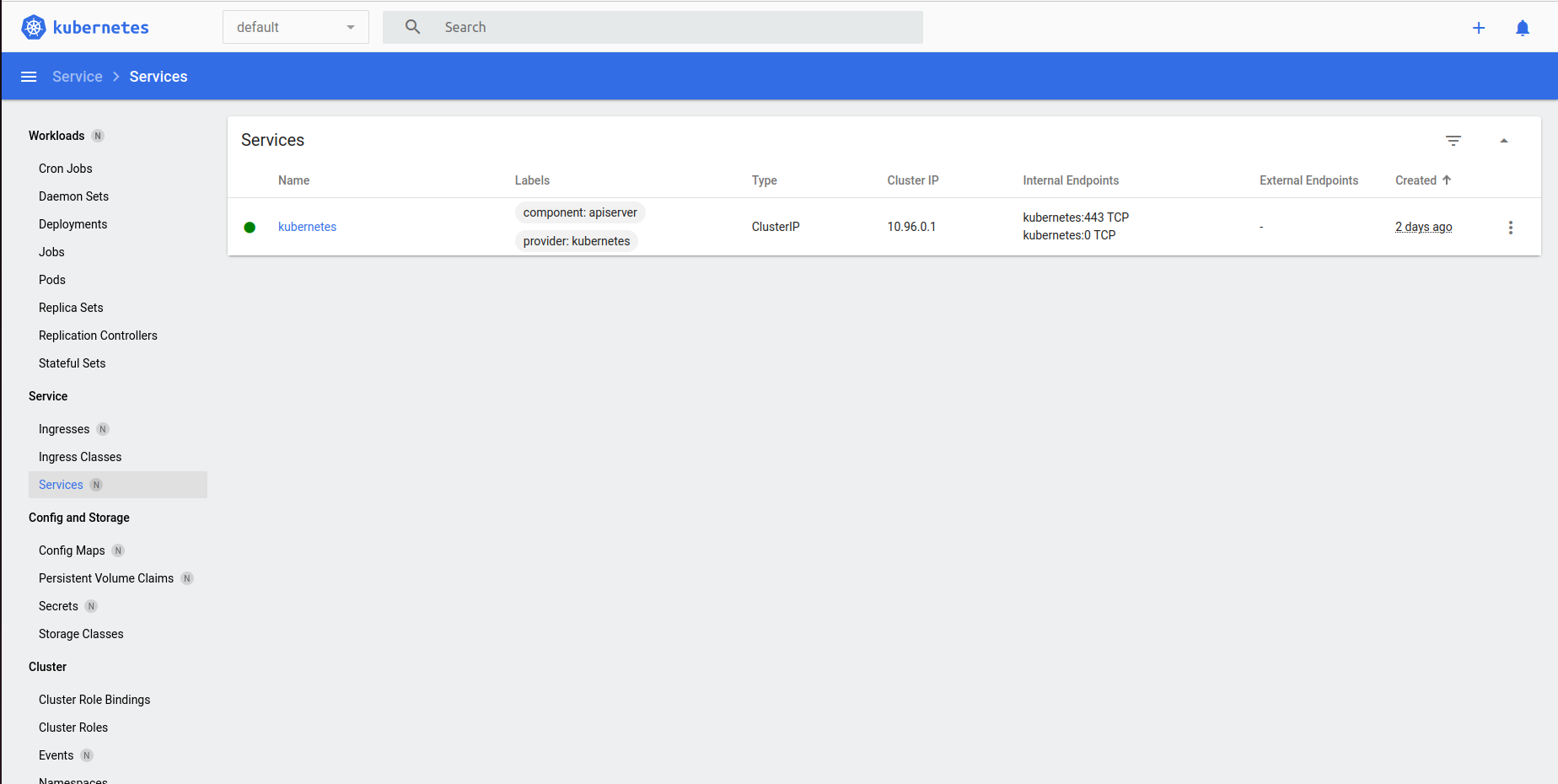This screenshot has width=1558, height=784.
Task: Click the search magnifier icon
Action: pos(412,26)
